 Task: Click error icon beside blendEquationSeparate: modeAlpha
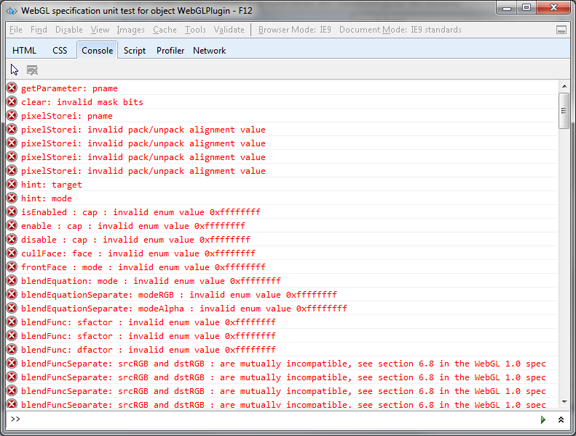tap(12, 308)
